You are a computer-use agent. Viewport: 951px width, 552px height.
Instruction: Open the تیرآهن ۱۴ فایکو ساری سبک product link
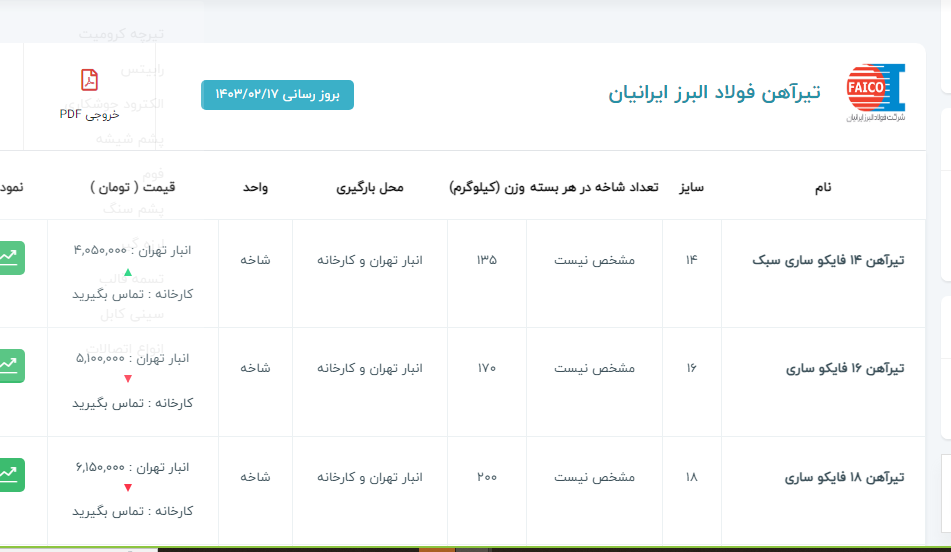(828, 260)
